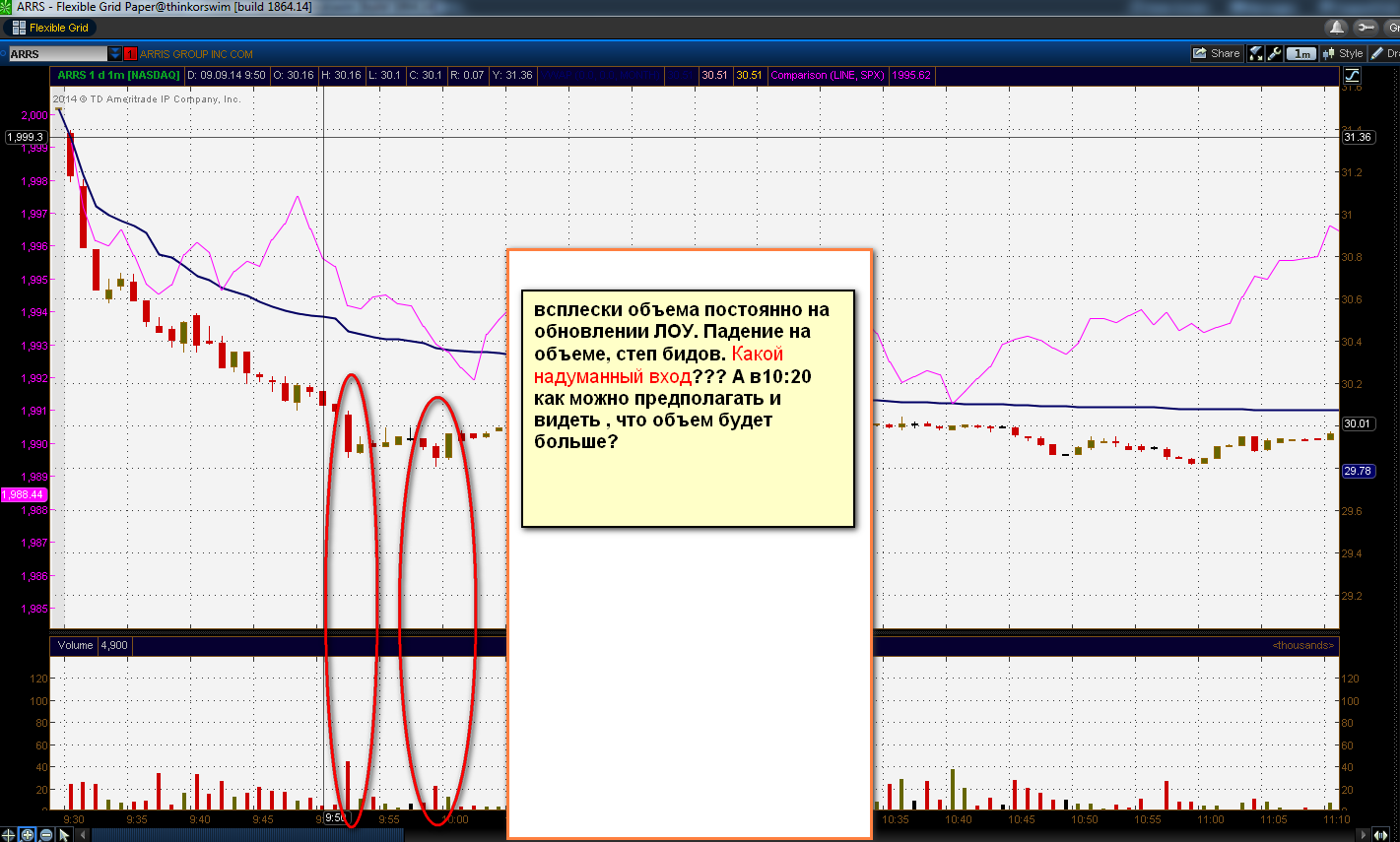Click the 30.01 last price label

coord(1358,423)
